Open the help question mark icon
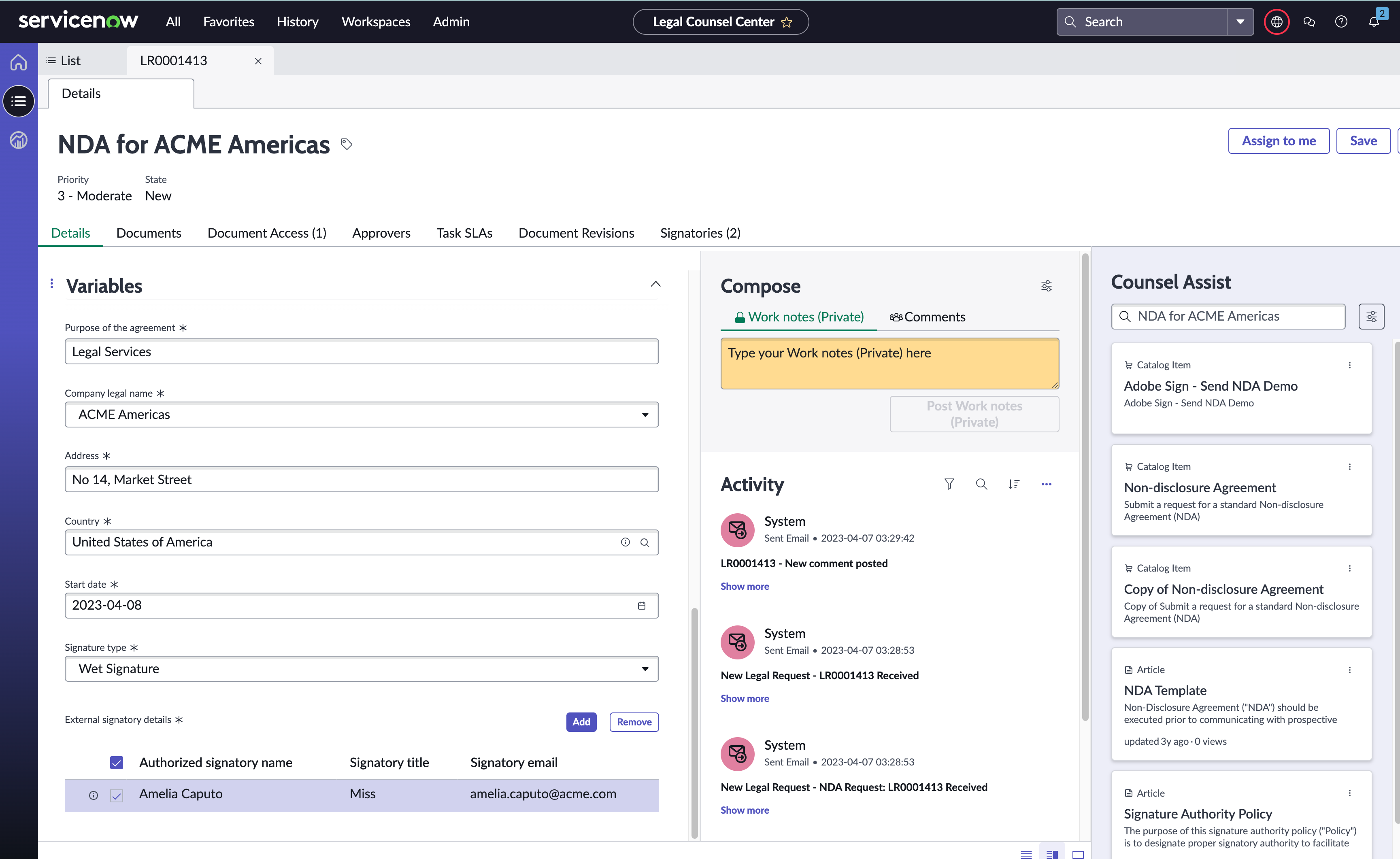 pos(1341,22)
